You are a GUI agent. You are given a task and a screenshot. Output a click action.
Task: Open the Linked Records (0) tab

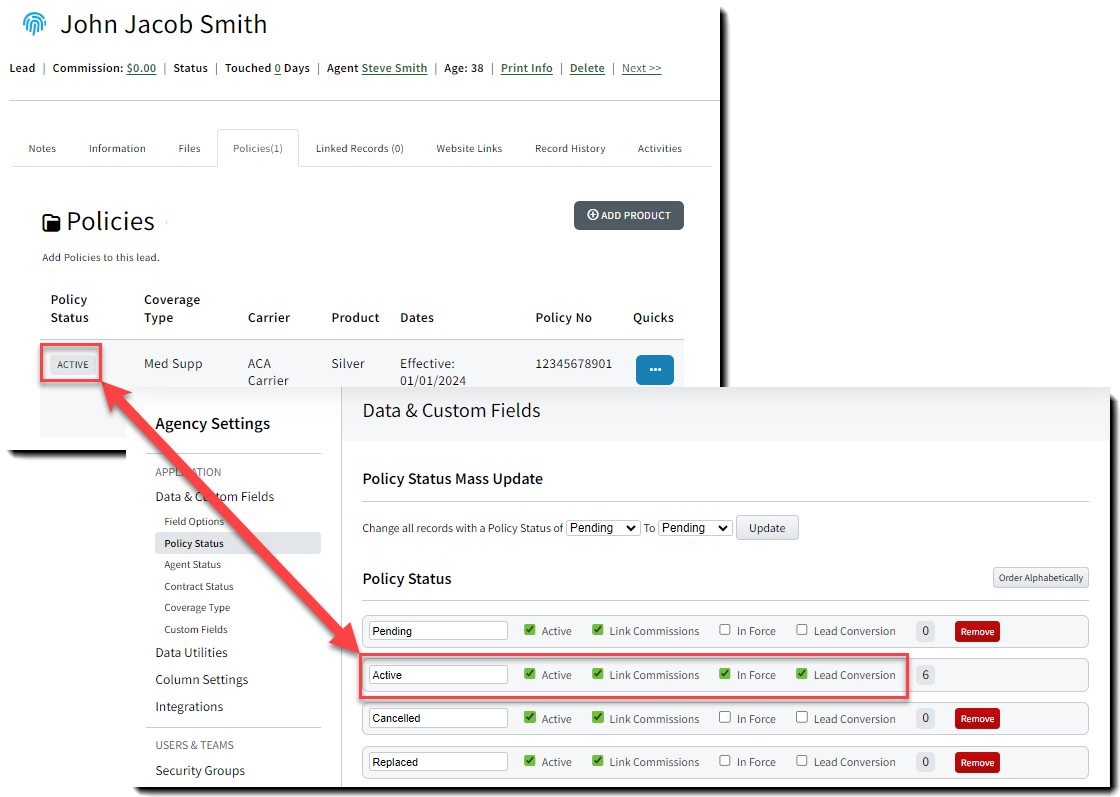point(359,149)
